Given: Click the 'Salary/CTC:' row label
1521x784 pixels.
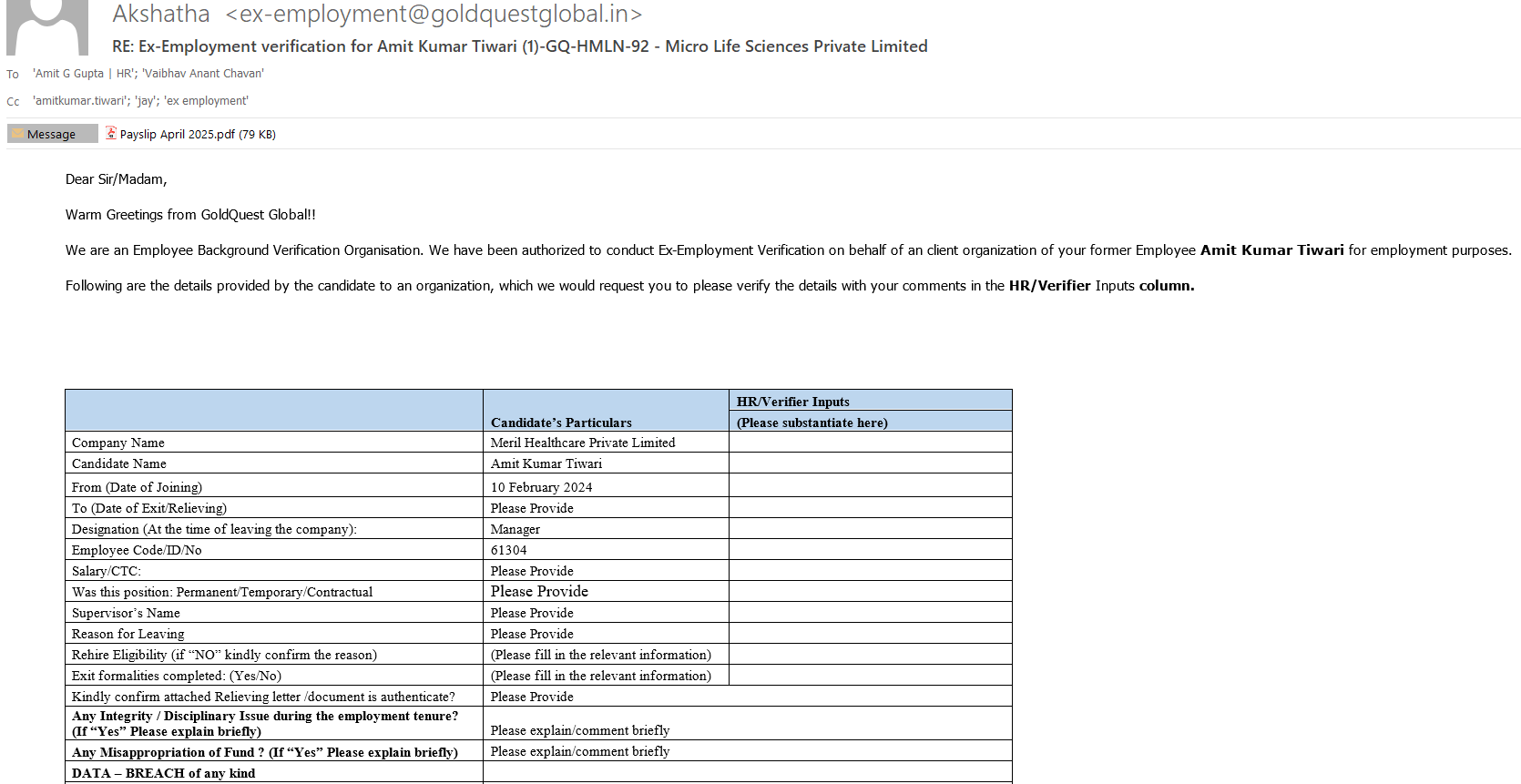Looking at the screenshot, I should tap(107, 571).
